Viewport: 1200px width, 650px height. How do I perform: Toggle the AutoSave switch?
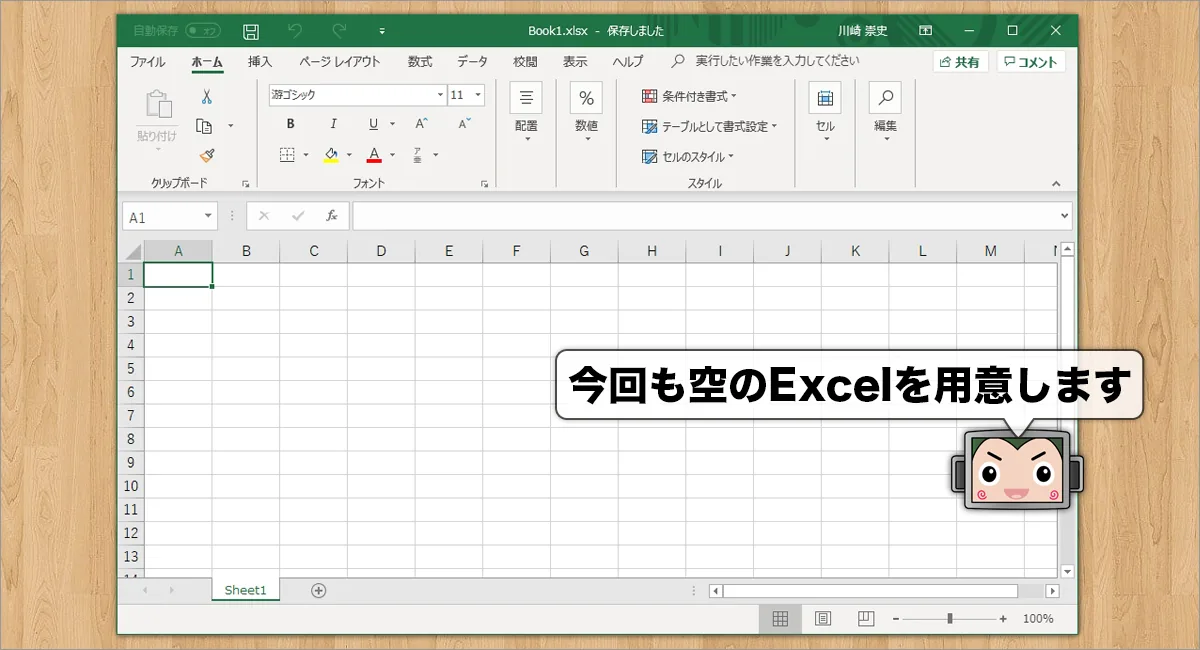(202, 31)
